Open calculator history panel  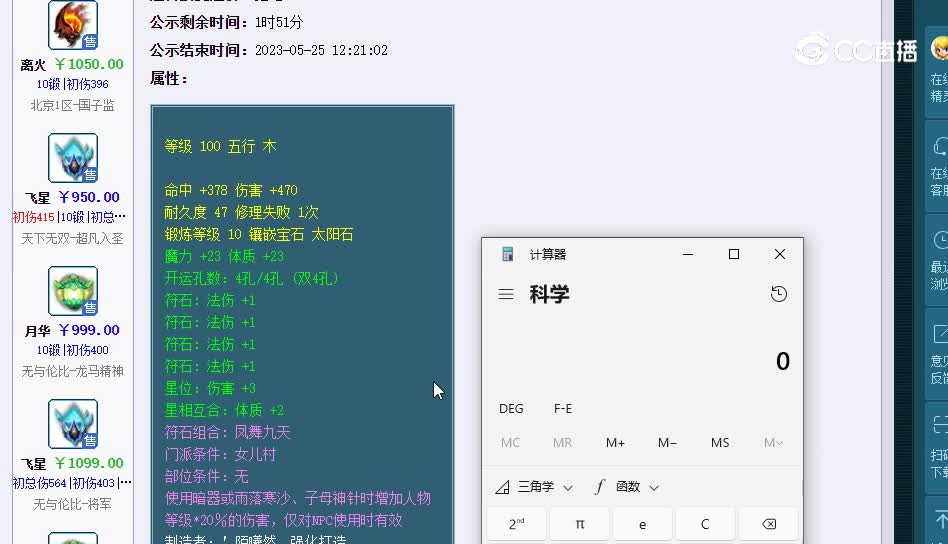coord(779,294)
